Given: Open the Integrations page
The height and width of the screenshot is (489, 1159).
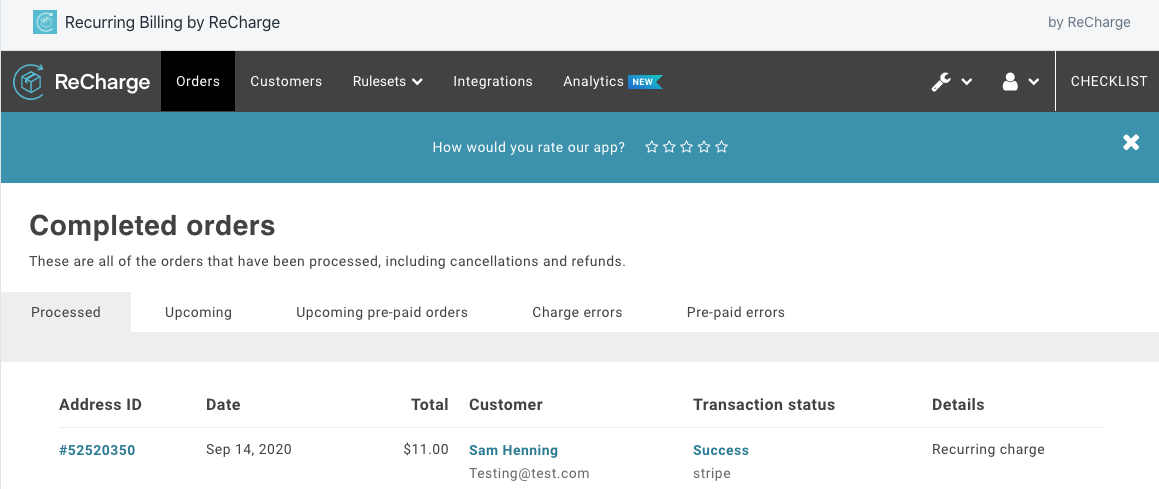Looking at the screenshot, I should [493, 82].
